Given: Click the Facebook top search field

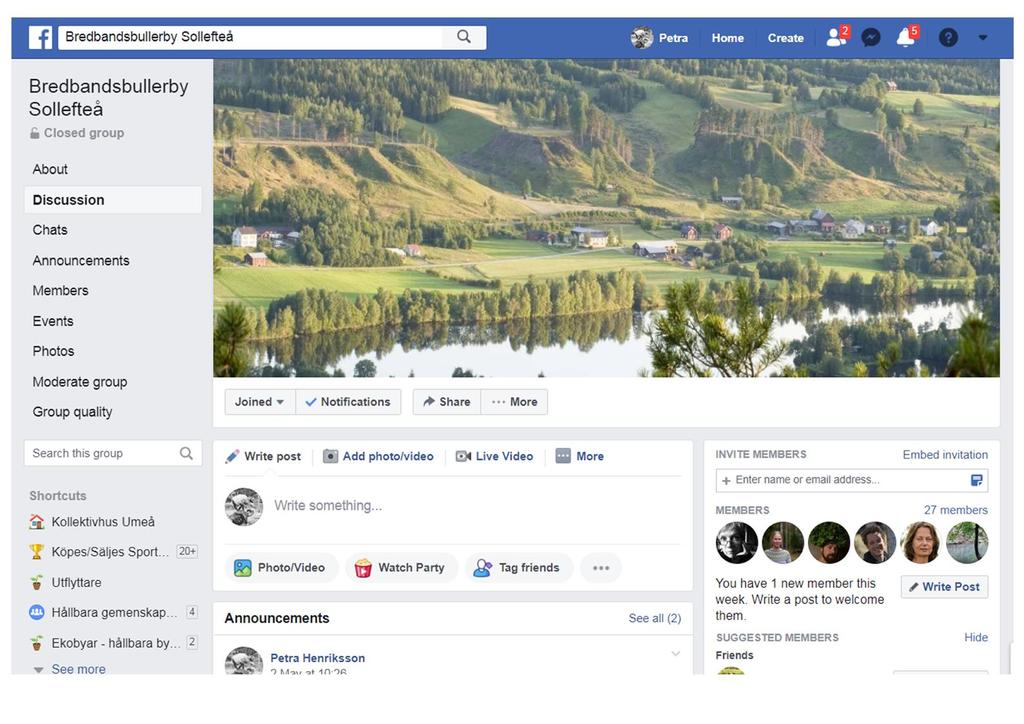Looking at the screenshot, I should (x=251, y=37).
